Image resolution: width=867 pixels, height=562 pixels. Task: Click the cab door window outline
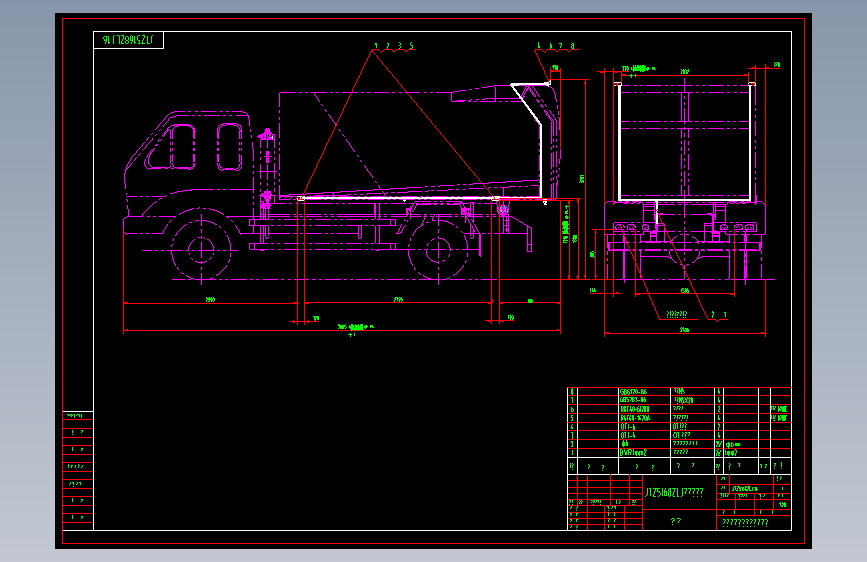pos(182,147)
